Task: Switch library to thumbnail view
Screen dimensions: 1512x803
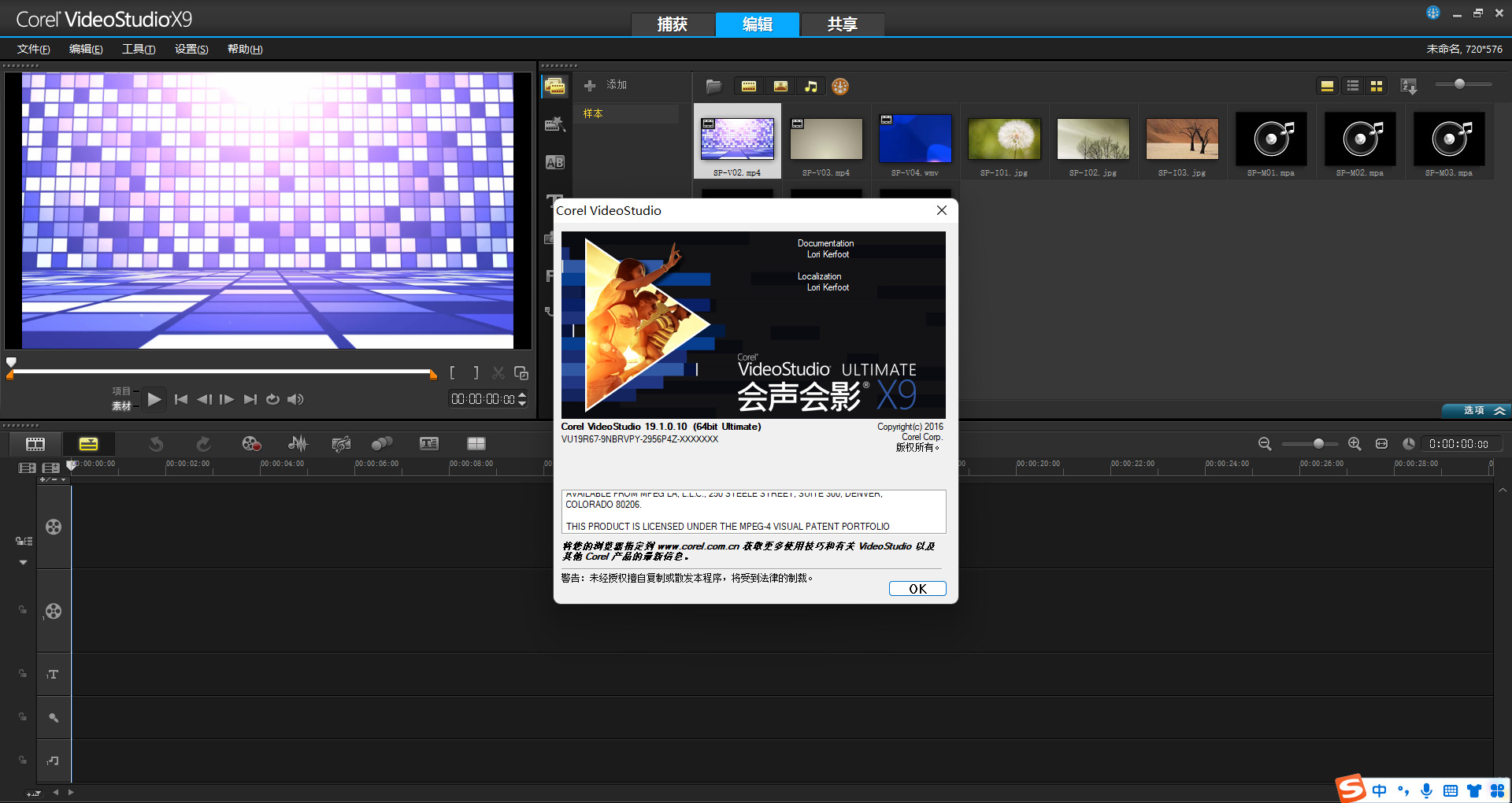Action: click(x=1377, y=86)
